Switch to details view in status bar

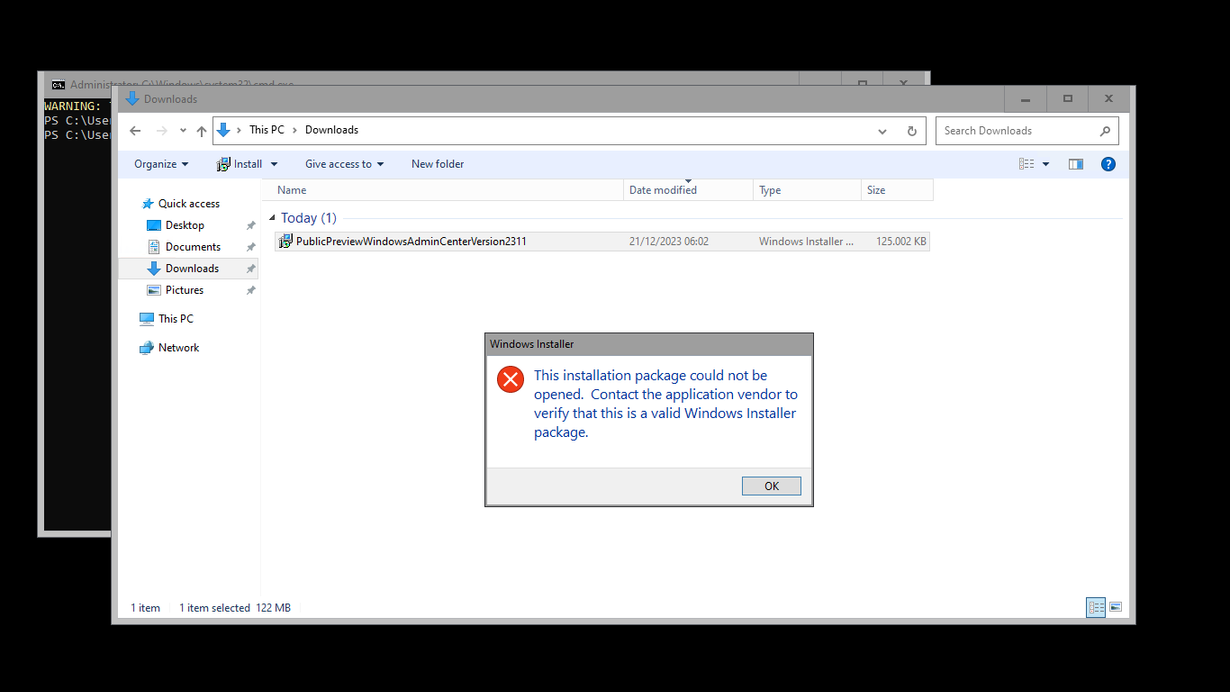pos(1096,607)
